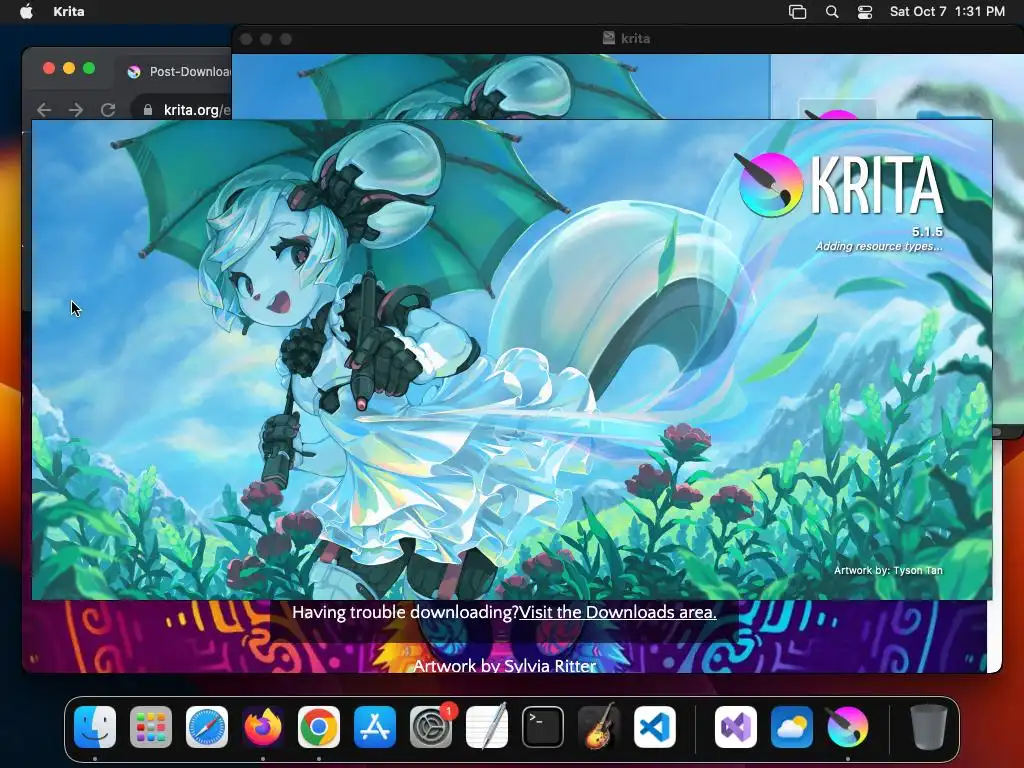Click the Krita splash screen image
Screen dimensions: 1024x768
tap(512, 360)
